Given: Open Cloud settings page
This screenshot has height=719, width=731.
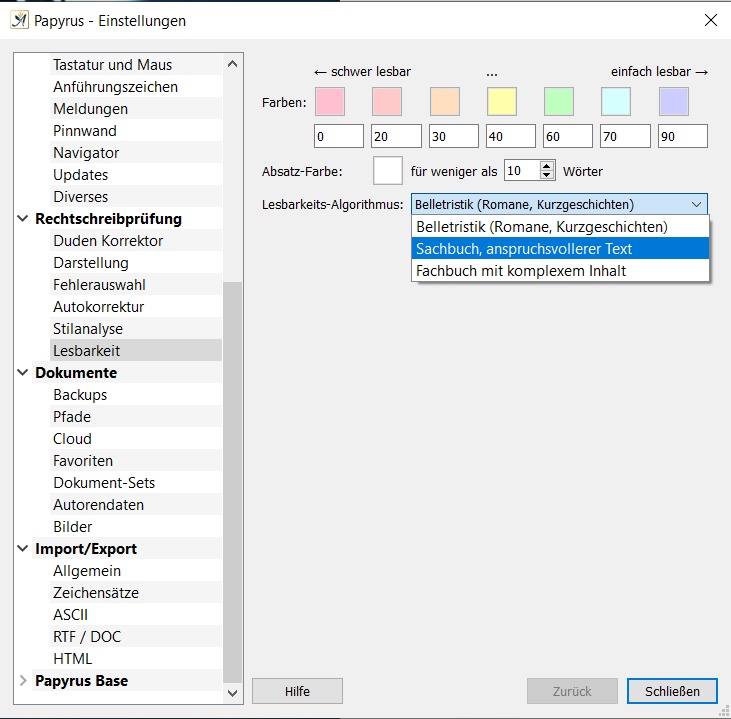Looking at the screenshot, I should pyautogui.click(x=136, y=438).
